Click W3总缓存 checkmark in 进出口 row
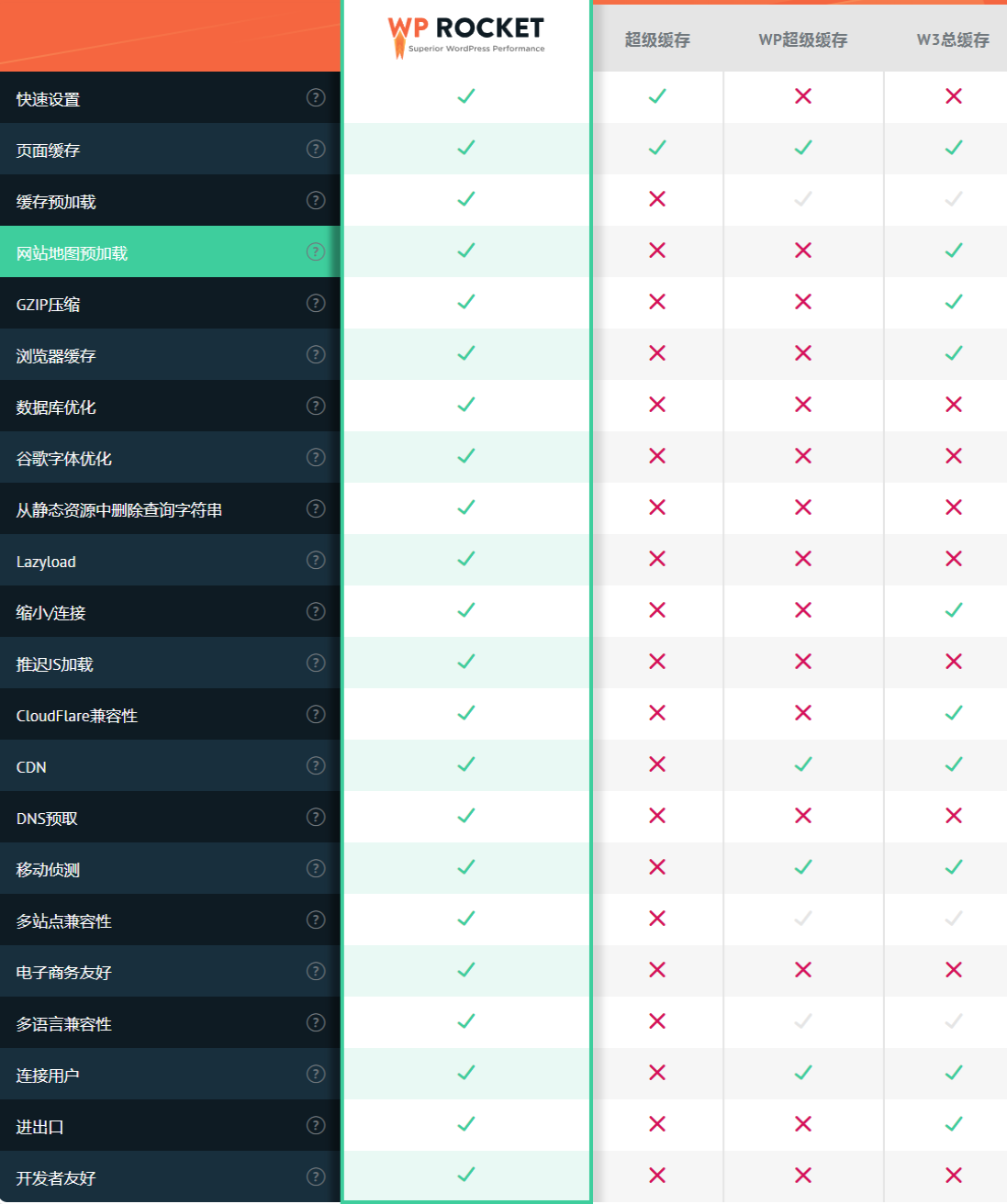 click(954, 1124)
